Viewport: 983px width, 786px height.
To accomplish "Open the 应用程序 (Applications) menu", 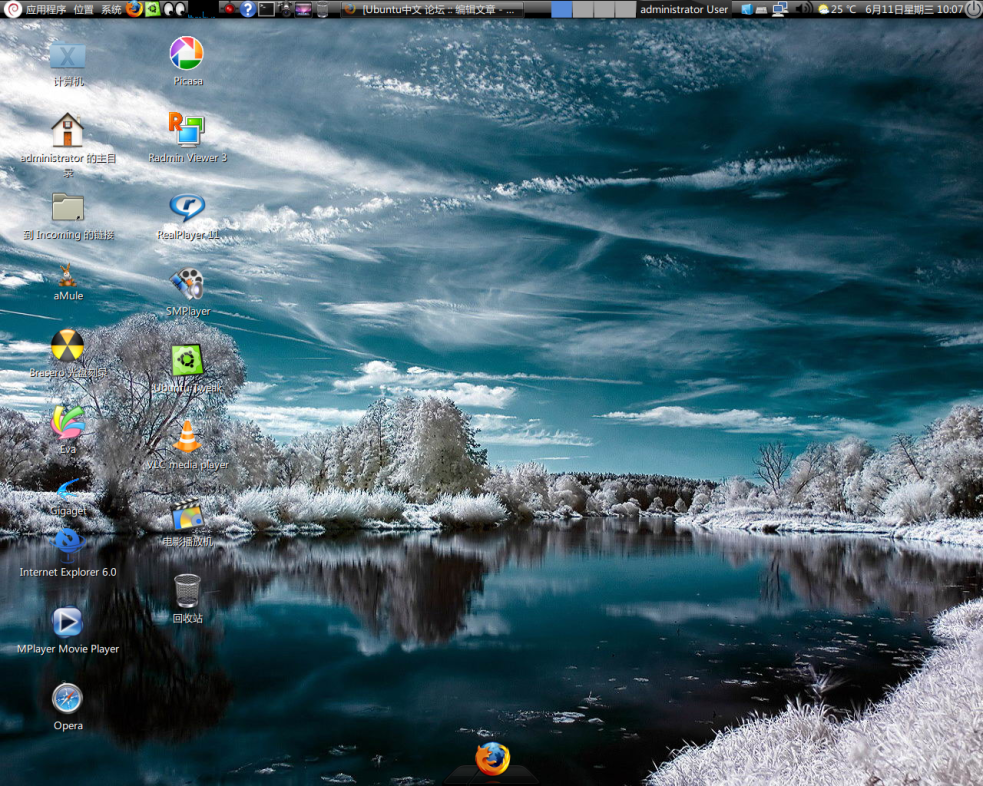I will [x=46, y=9].
